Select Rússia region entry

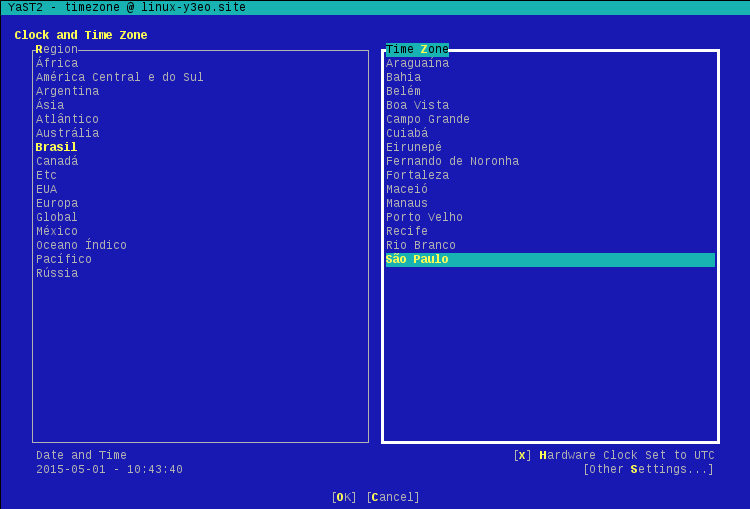(x=57, y=273)
